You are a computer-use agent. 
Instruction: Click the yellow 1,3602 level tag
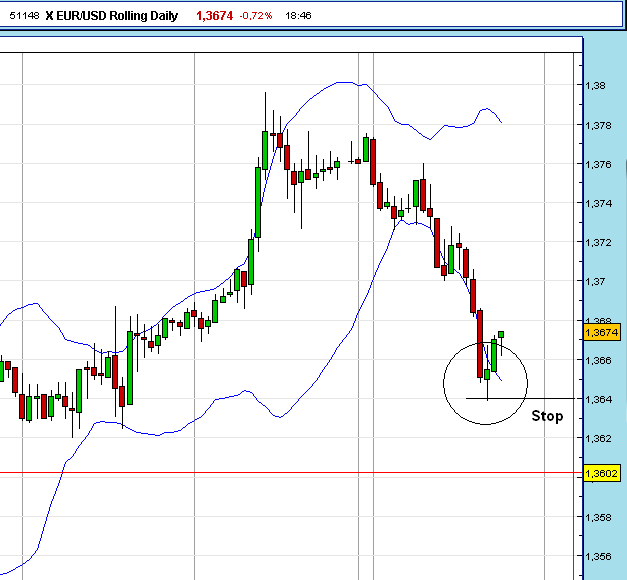(x=602, y=473)
